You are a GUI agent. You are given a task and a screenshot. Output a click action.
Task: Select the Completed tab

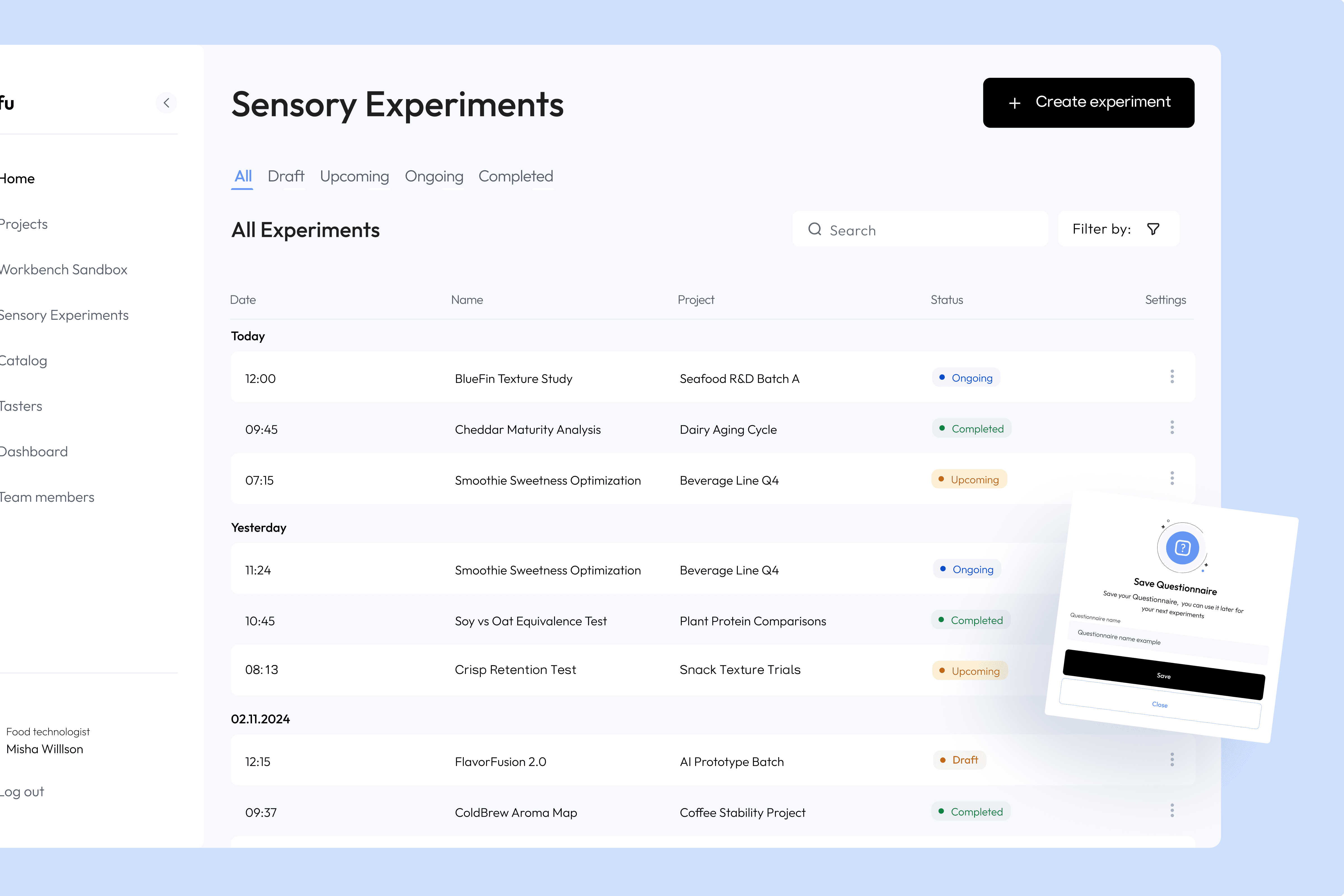515,177
